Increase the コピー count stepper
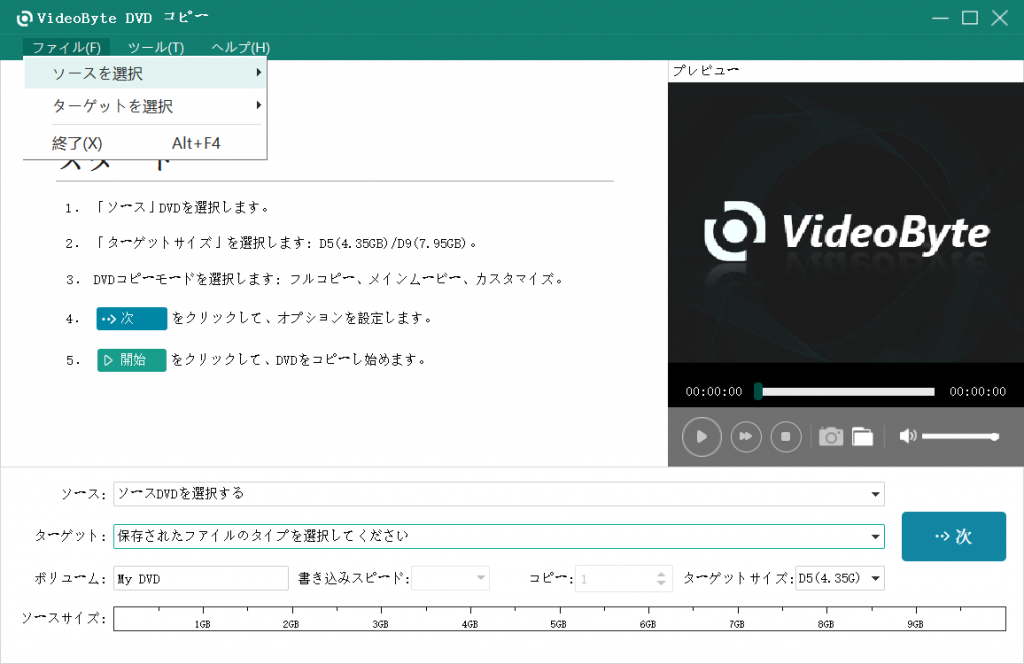The height and width of the screenshot is (664, 1024). point(661,573)
